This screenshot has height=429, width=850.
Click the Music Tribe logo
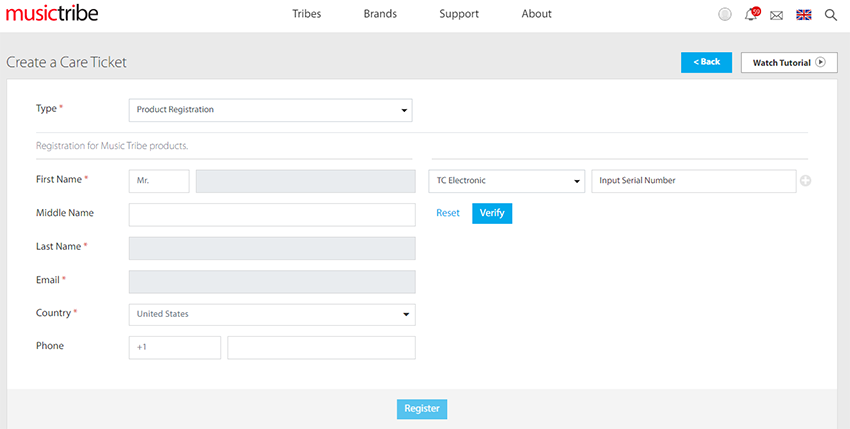click(x=53, y=14)
